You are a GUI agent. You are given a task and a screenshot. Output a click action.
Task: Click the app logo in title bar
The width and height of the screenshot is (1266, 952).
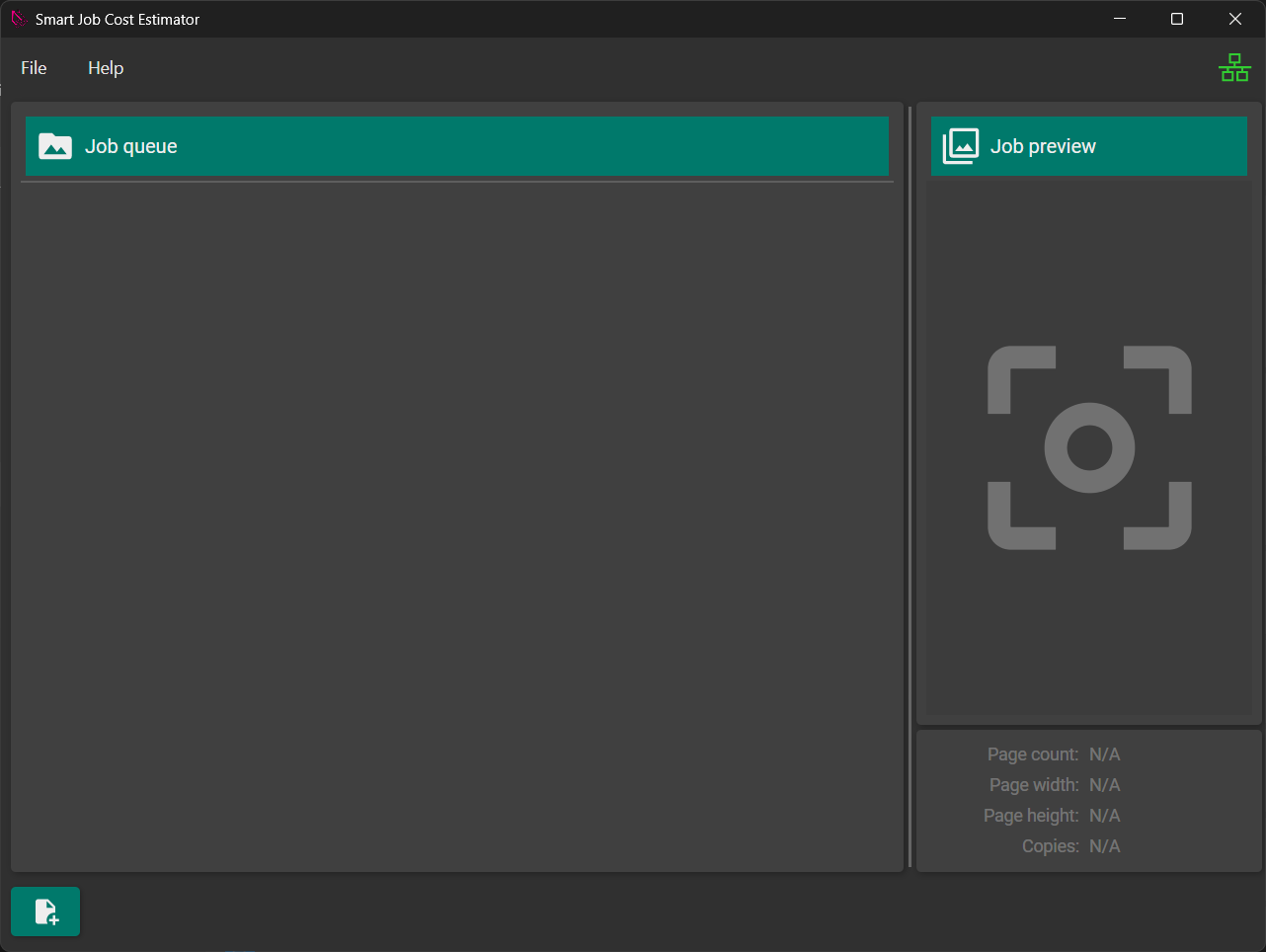tap(18, 19)
